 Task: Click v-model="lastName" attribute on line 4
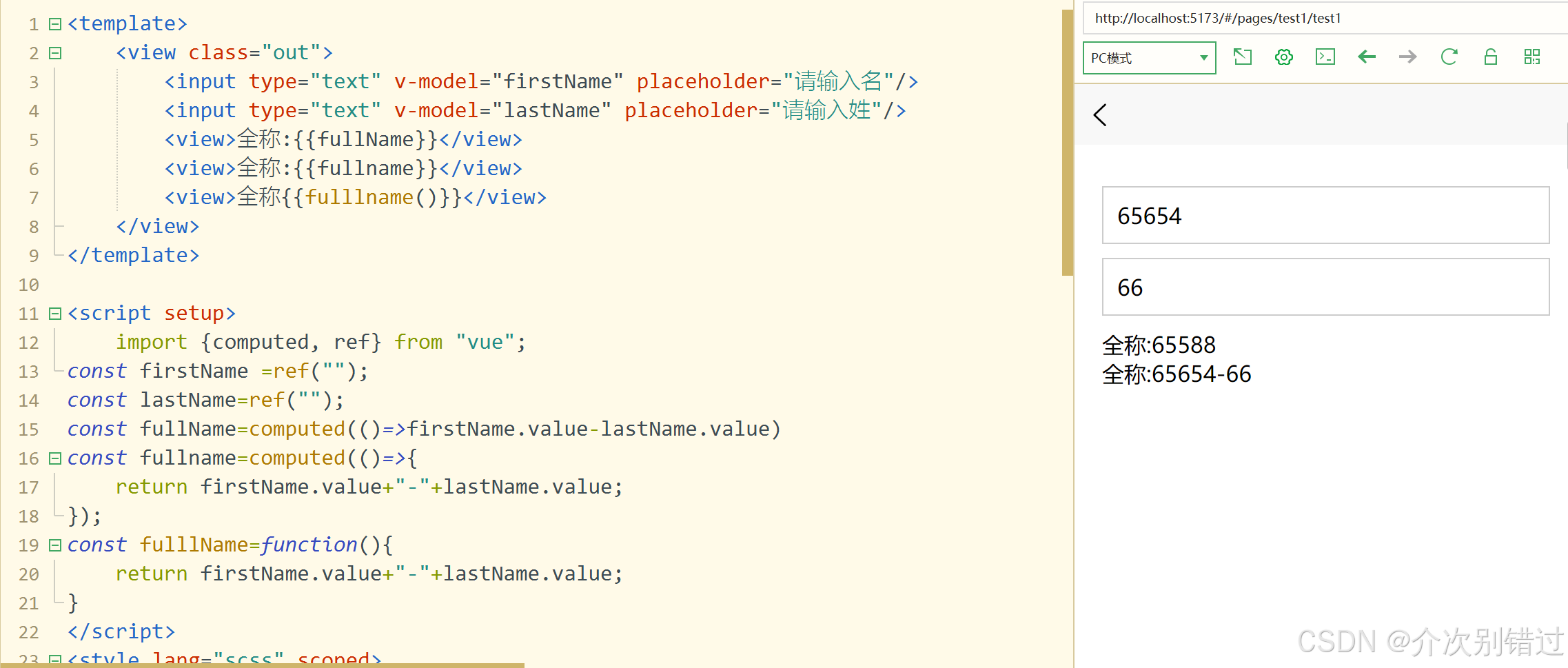pos(502,110)
